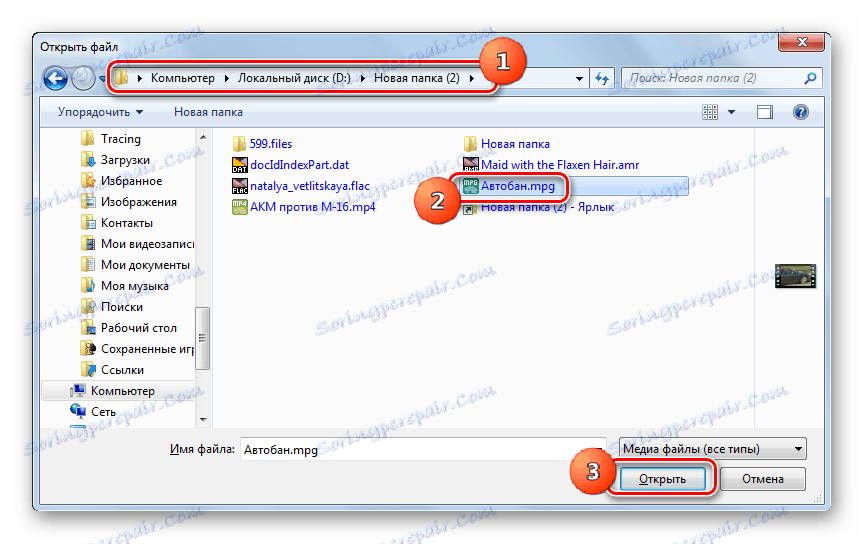Click the MPG icon of Автобан.mpg

(470, 186)
